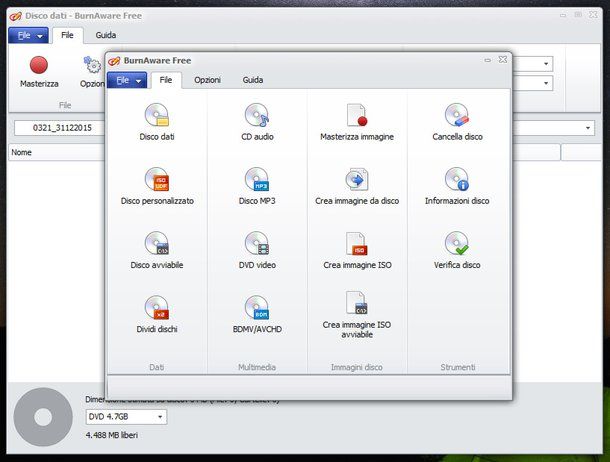Minimize the Disco dati window

(563, 16)
